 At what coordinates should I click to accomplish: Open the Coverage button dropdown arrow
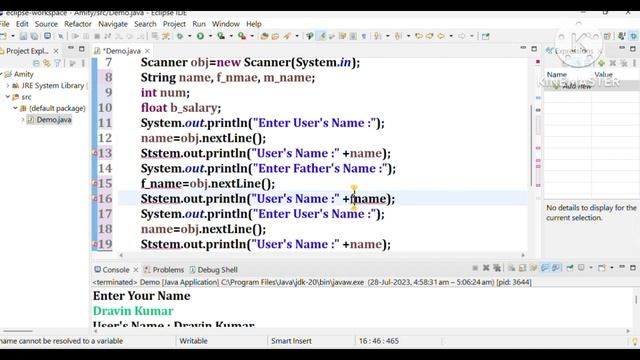click(x=231, y=36)
